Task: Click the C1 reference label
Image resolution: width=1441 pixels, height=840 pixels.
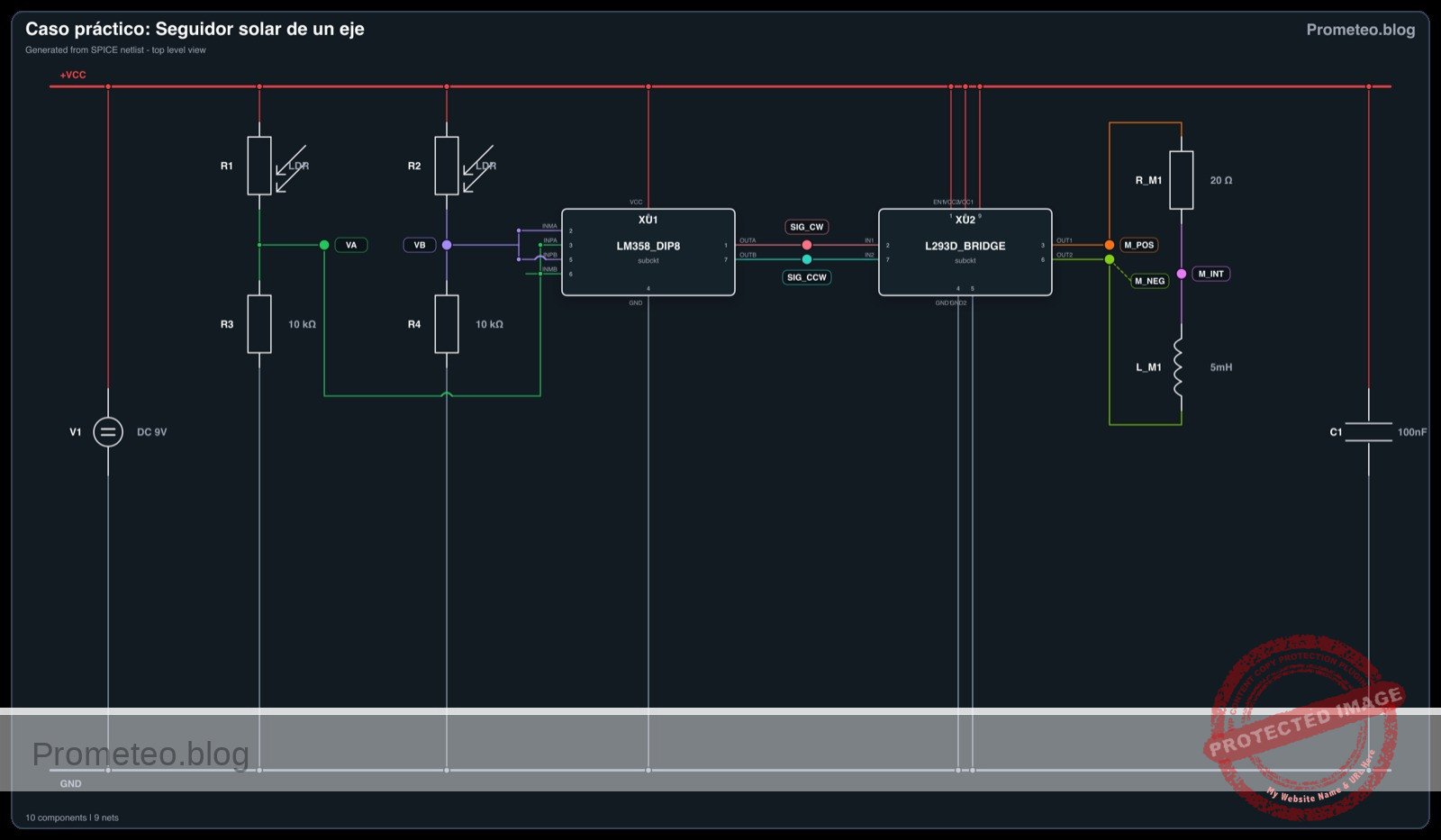Action: (1337, 432)
